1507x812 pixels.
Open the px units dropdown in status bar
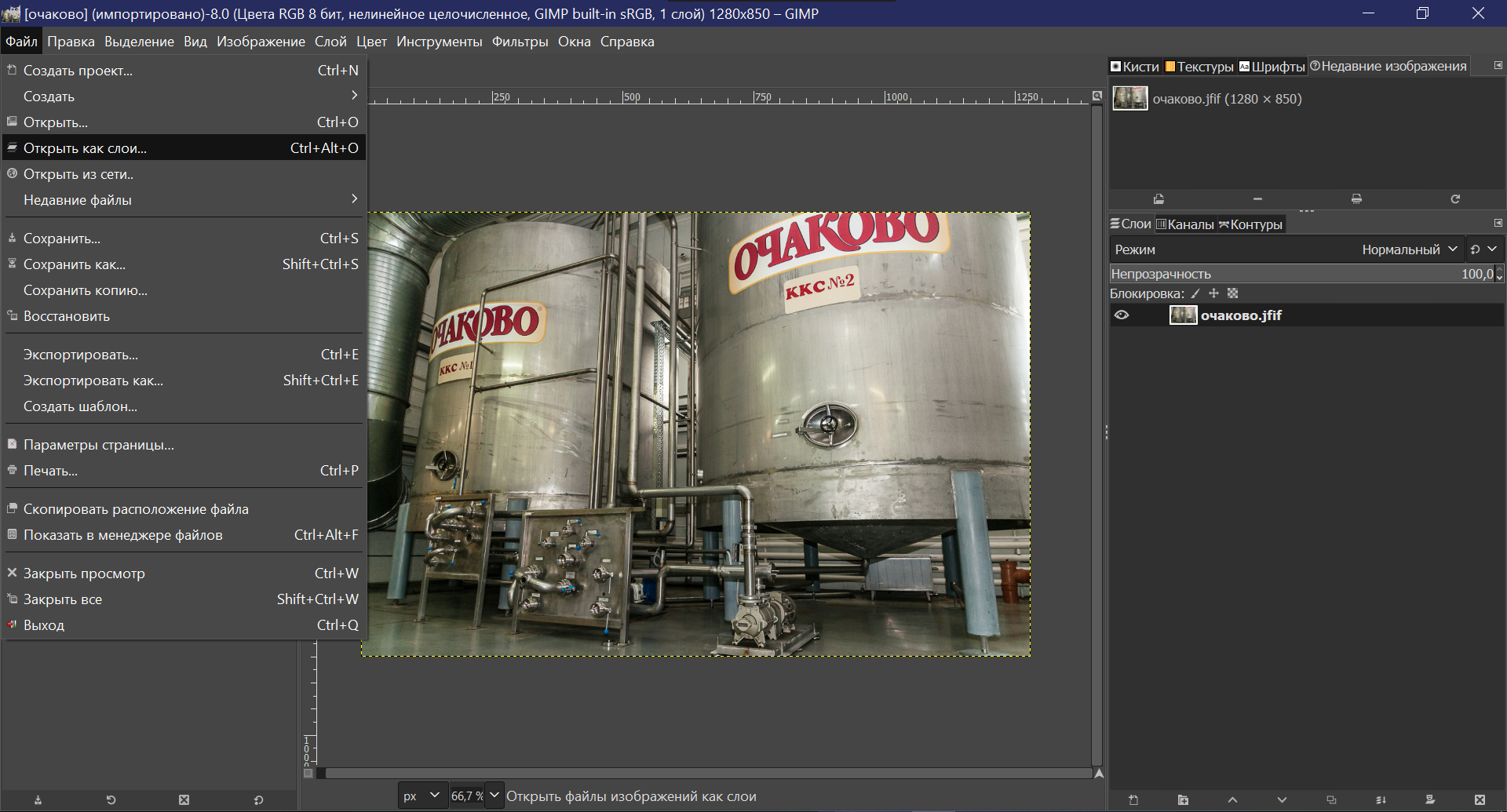[x=422, y=796]
